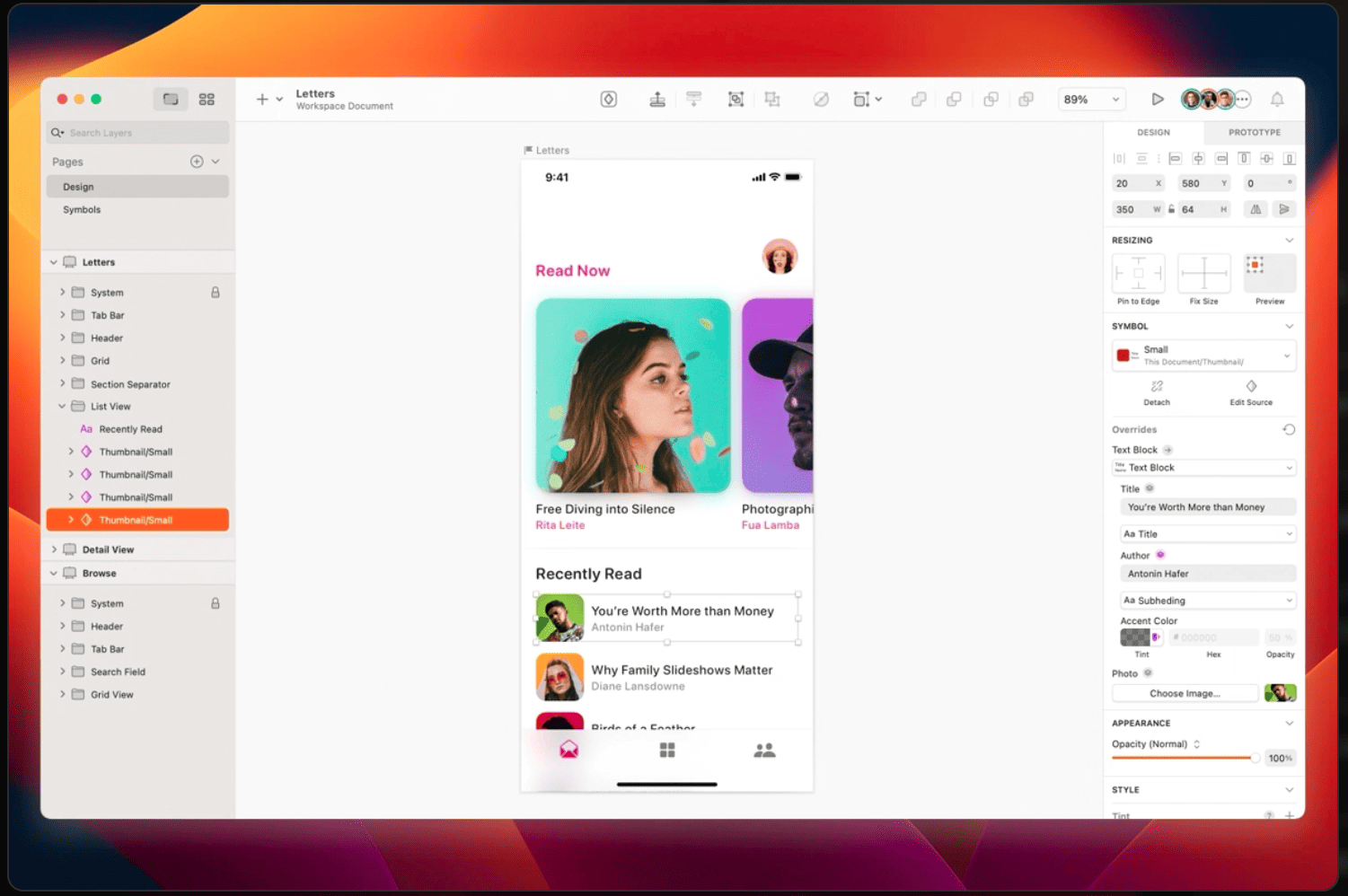
Task: Click the Accent Color tint swatch
Action: tap(1135, 637)
